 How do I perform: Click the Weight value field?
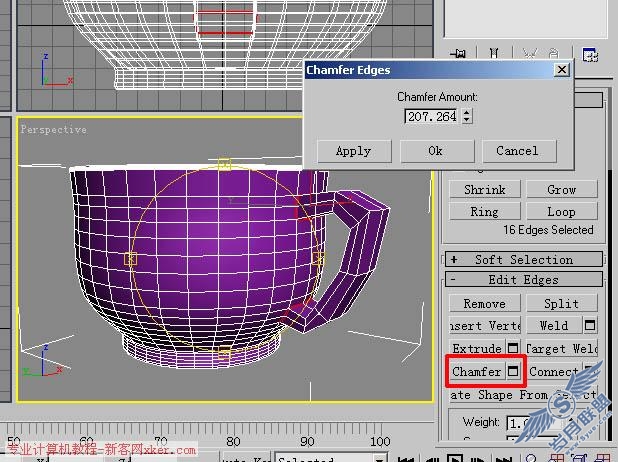(536, 423)
